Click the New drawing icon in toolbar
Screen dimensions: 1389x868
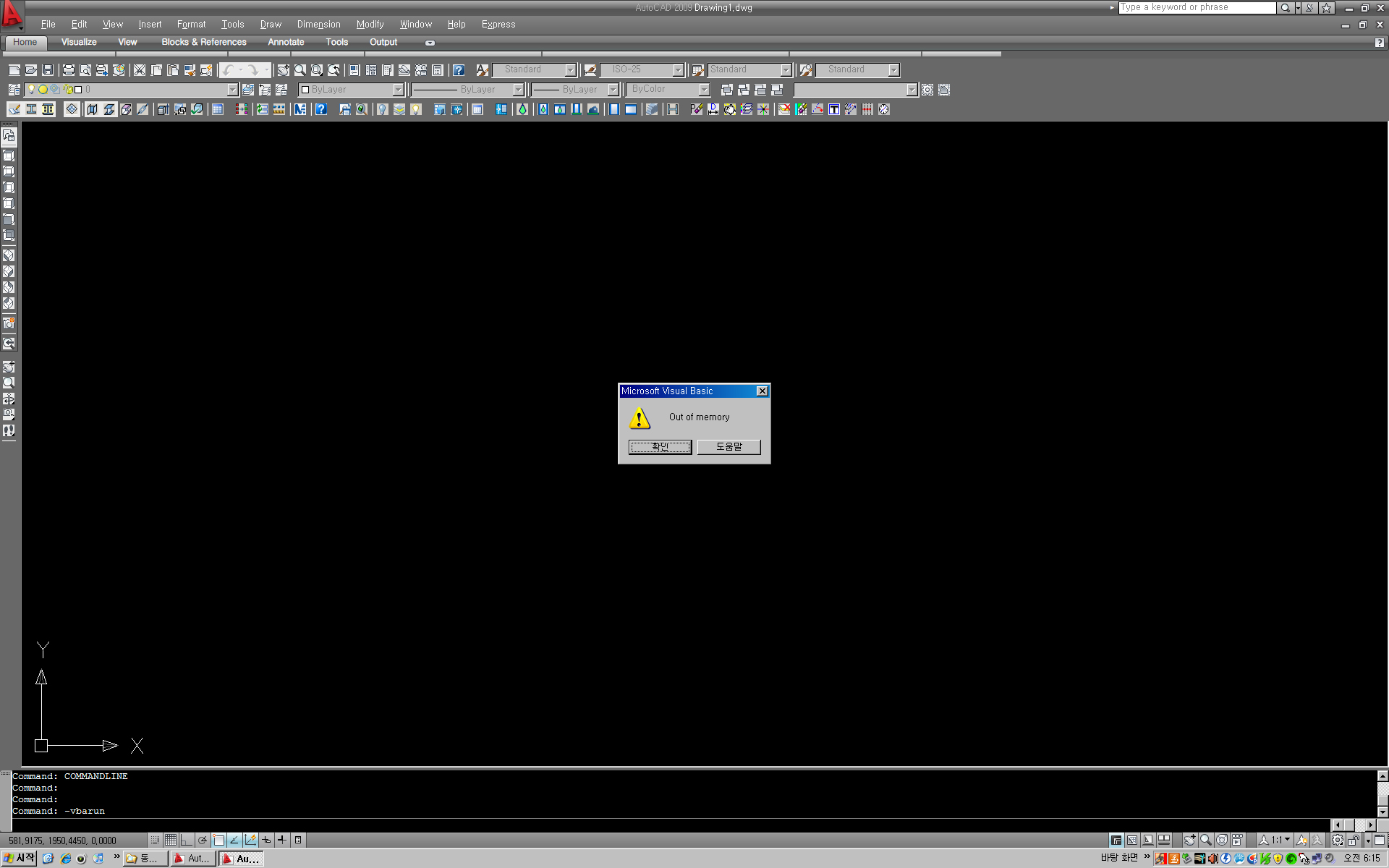14,70
